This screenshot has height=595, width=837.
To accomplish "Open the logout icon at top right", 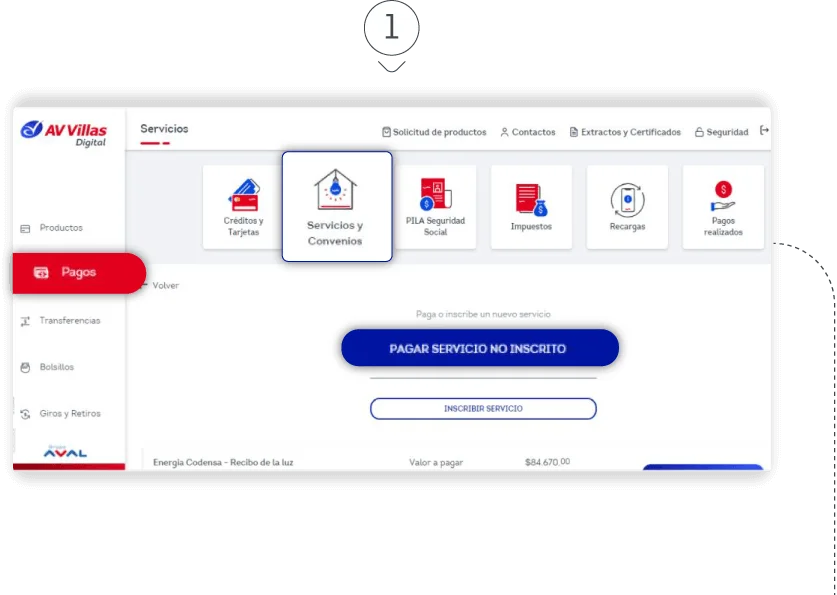I will (x=764, y=131).
